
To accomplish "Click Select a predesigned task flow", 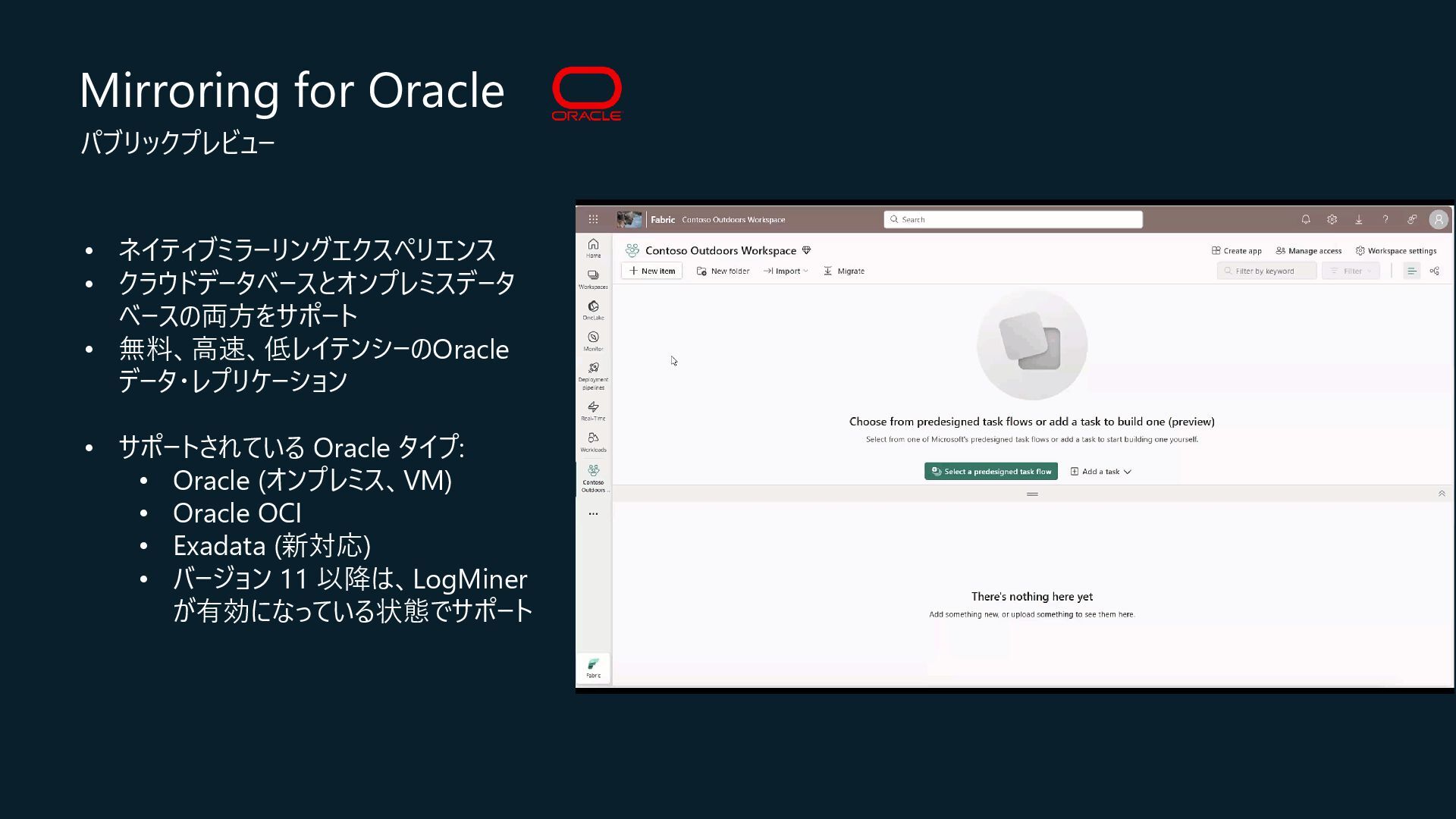I will click(990, 472).
